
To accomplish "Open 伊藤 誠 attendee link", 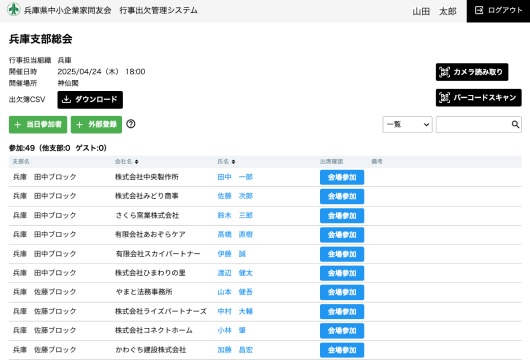I will [232, 254].
